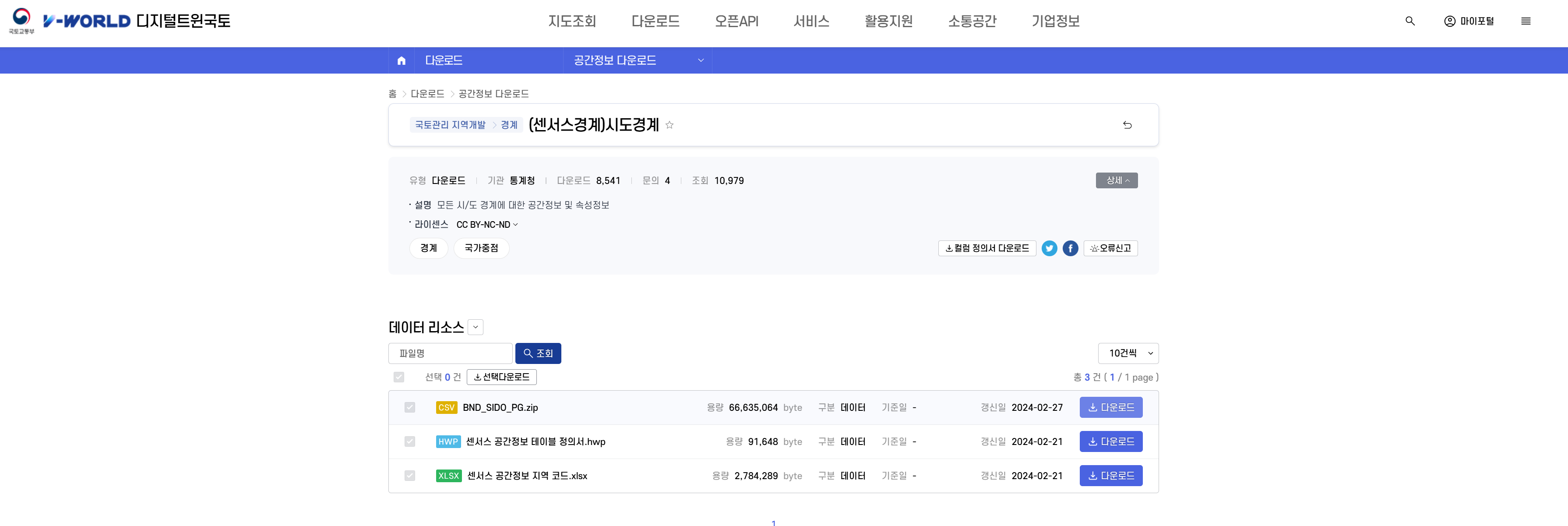Collapse details with the 상세 button
The width and height of the screenshot is (1568, 526).
pyautogui.click(x=1117, y=180)
